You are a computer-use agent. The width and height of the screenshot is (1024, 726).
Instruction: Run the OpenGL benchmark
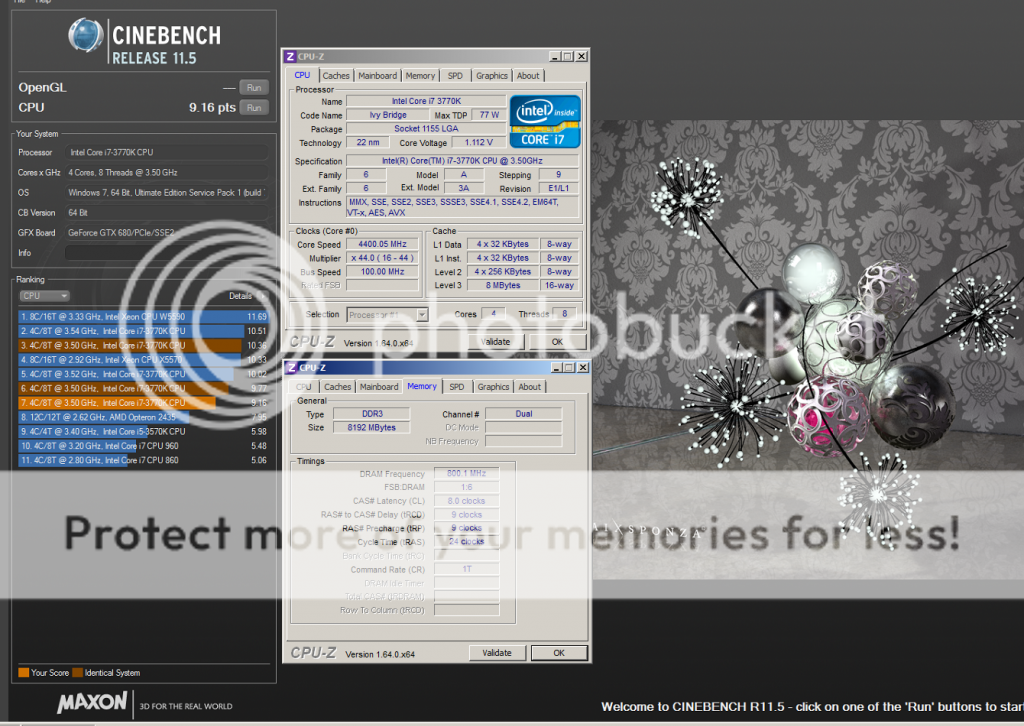pyautogui.click(x=254, y=88)
